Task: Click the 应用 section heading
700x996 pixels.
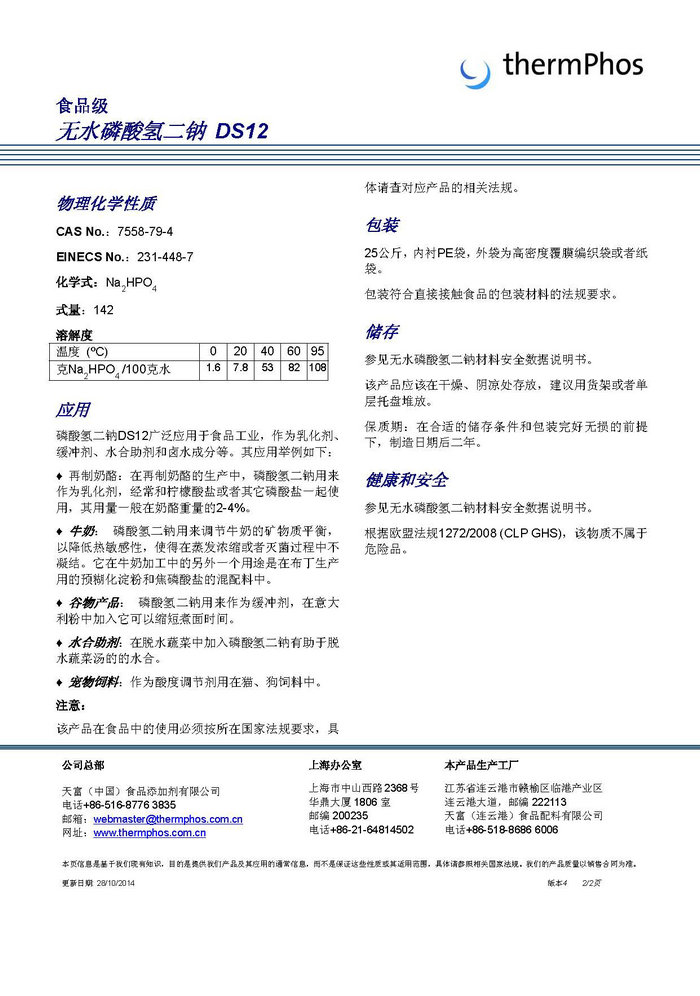Action: (x=73, y=410)
